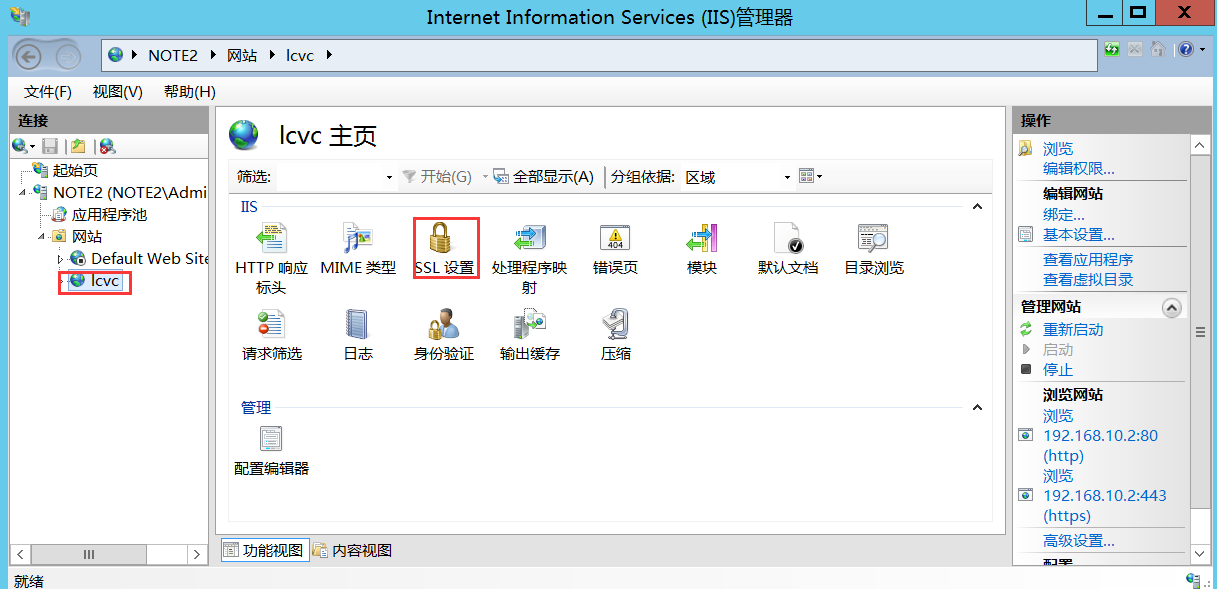Select 目录浏览 feature
1217x589 pixels.
click(872, 247)
